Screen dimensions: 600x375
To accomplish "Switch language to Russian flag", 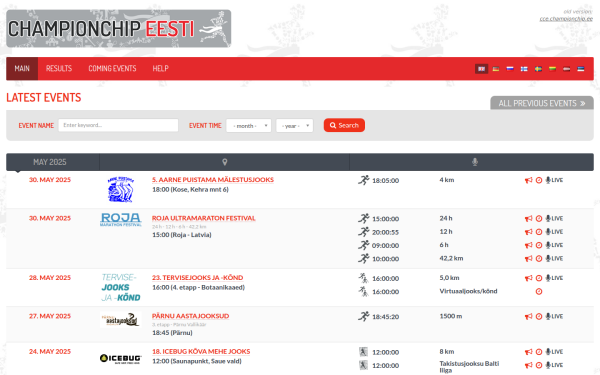I will click(x=510, y=69).
